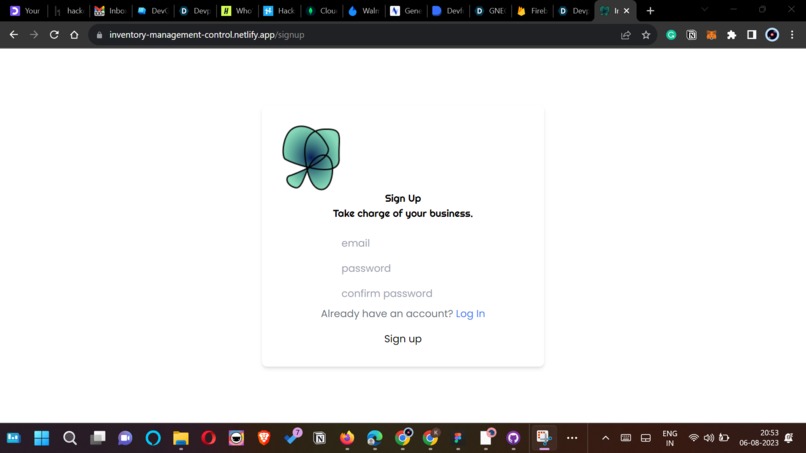Switch to the 'Your' tab

pos(25,11)
